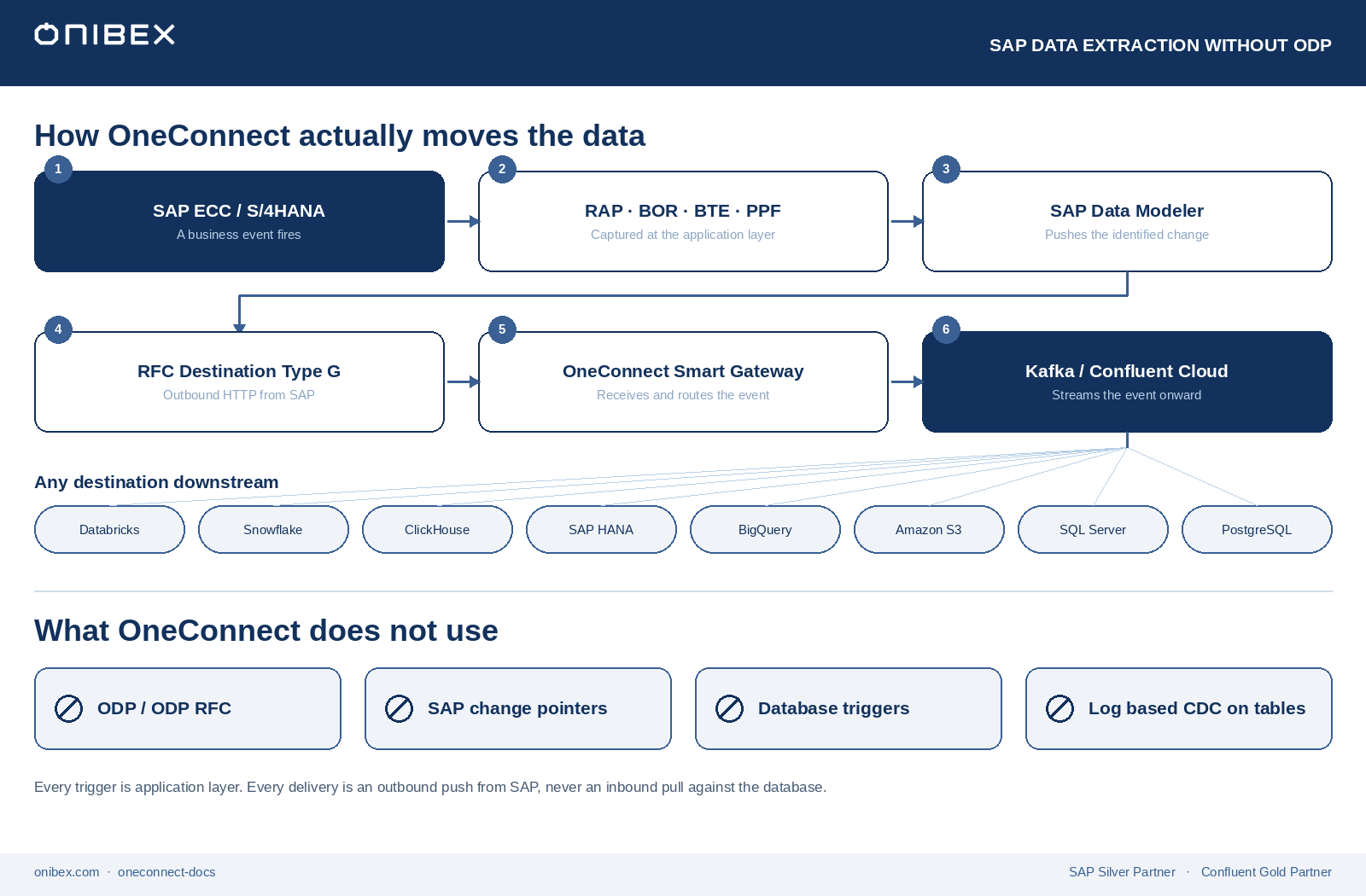
Task: Click heading 'How OneConnect actually moves the data'
Action: (x=340, y=136)
